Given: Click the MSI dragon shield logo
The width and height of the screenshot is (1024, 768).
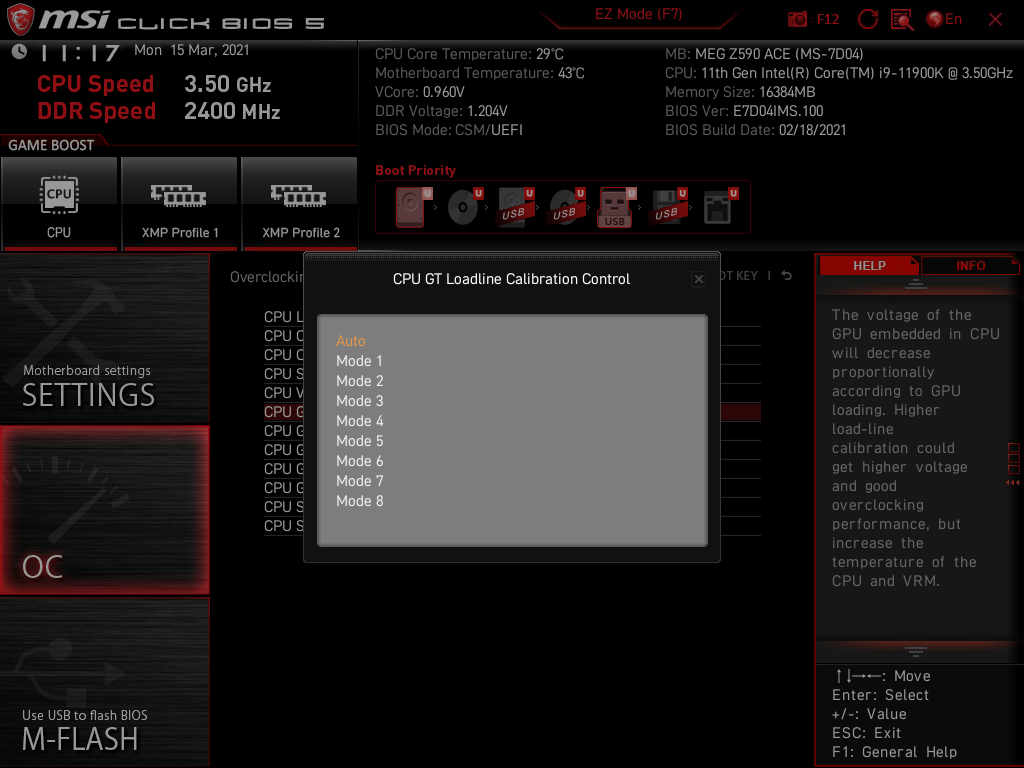Looking at the screenshot, I should click(20, 20).
